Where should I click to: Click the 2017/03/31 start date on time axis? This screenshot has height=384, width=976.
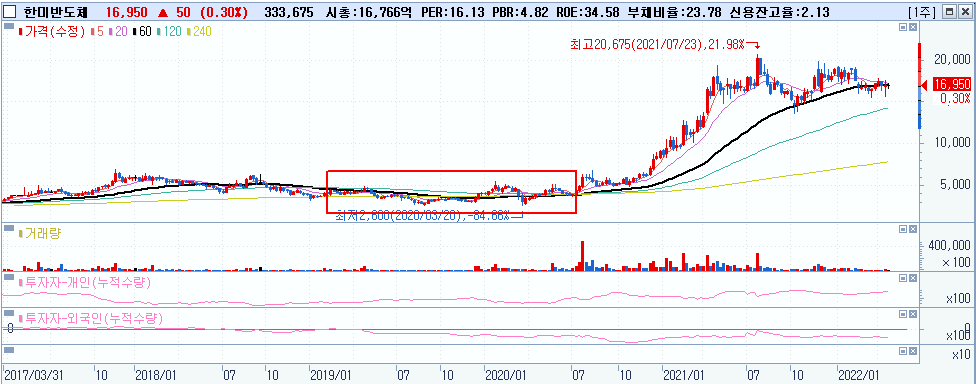coord(35,375)
